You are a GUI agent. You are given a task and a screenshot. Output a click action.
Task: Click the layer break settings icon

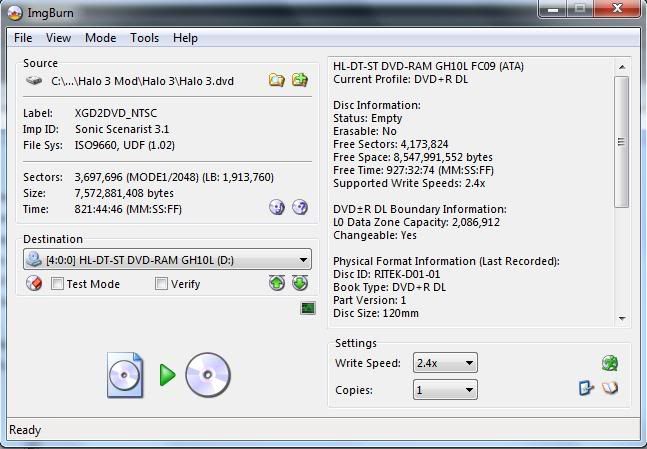pyautogui.click(x=586, y=388)
